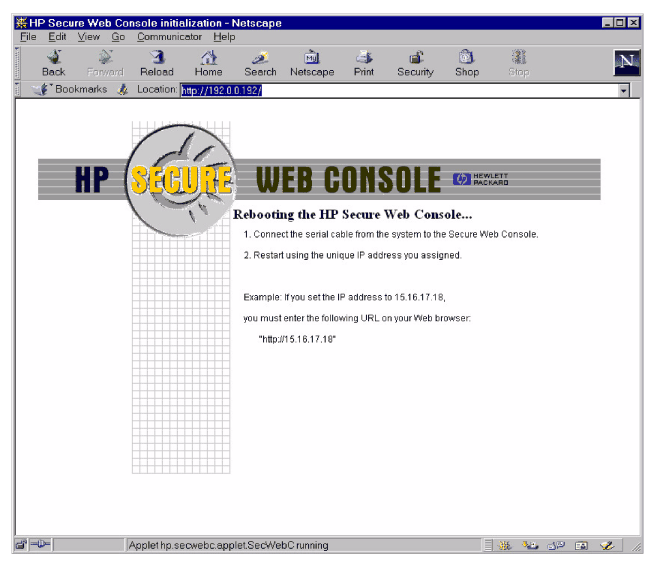Click the "Example: If you set the IP address" line

pos(344,297)
